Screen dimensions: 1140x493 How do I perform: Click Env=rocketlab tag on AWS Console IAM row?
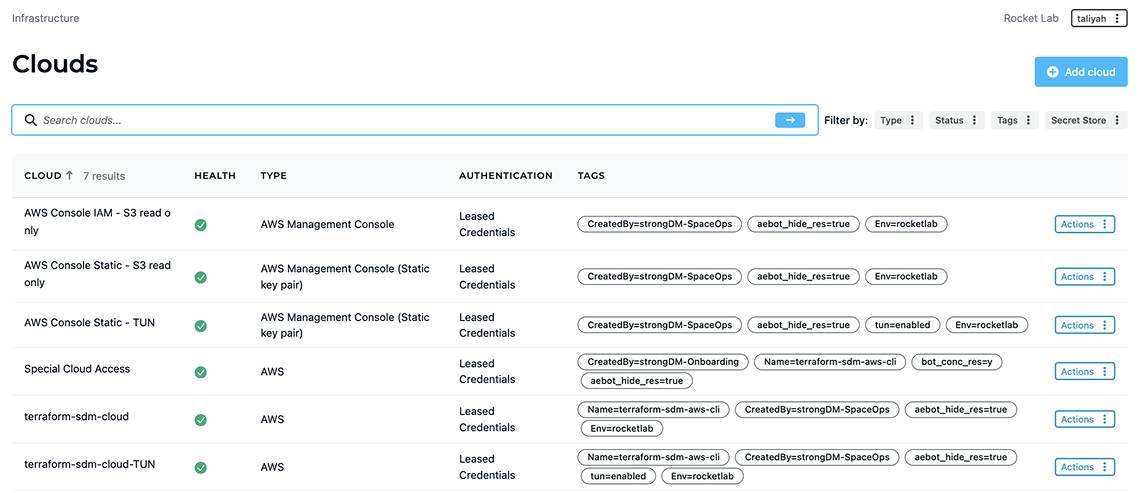click(x=907, y=224)
